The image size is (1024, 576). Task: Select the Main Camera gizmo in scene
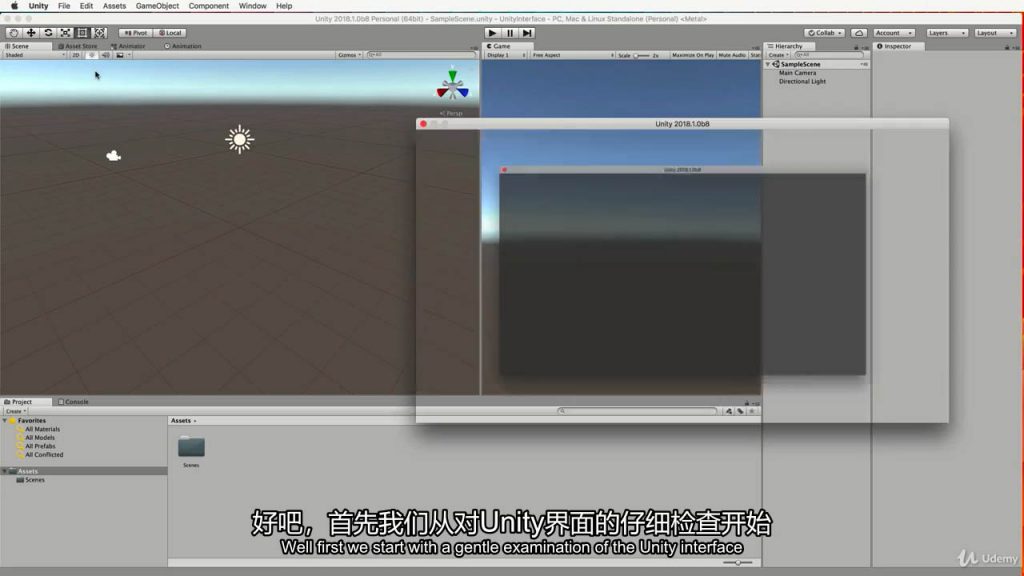(114, 155)
